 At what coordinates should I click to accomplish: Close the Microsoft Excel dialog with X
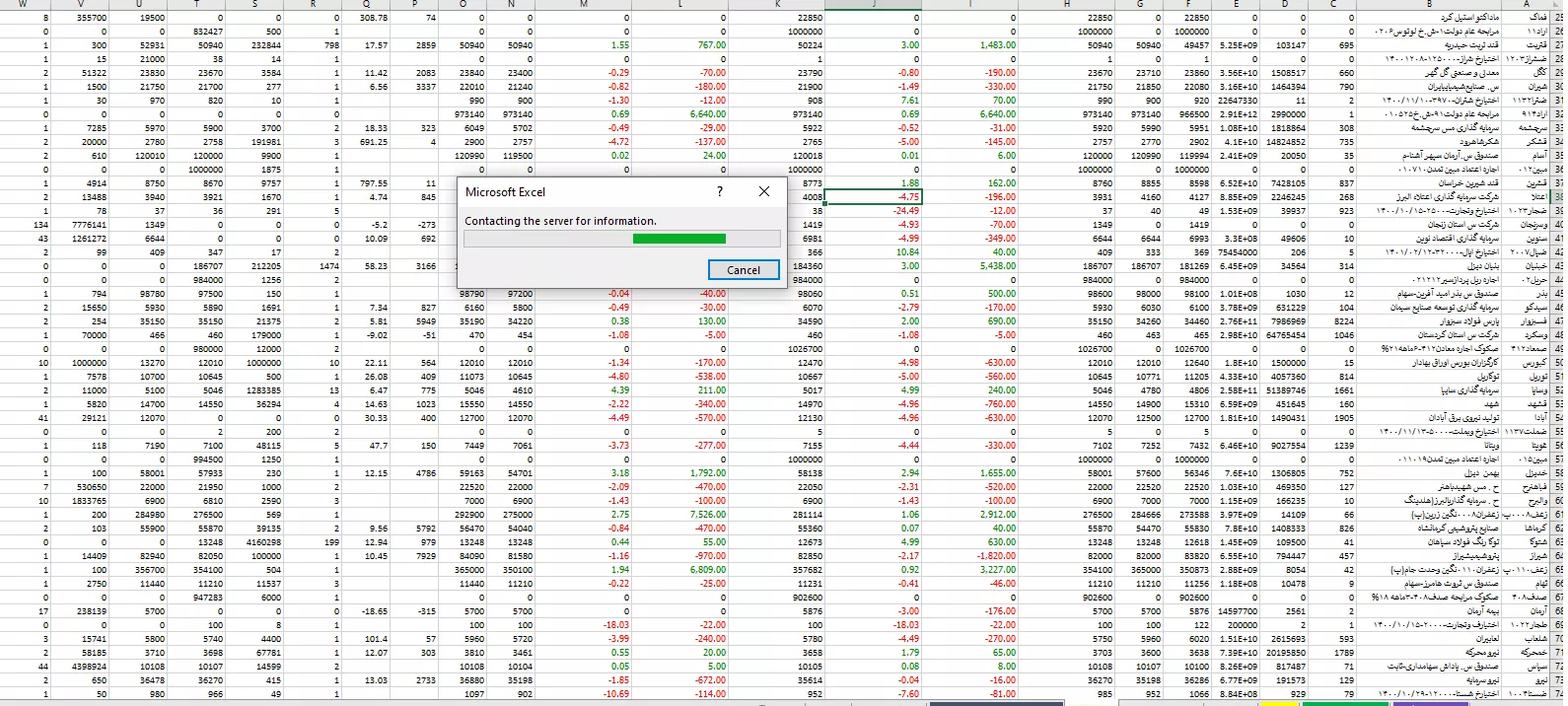[763, 191]
